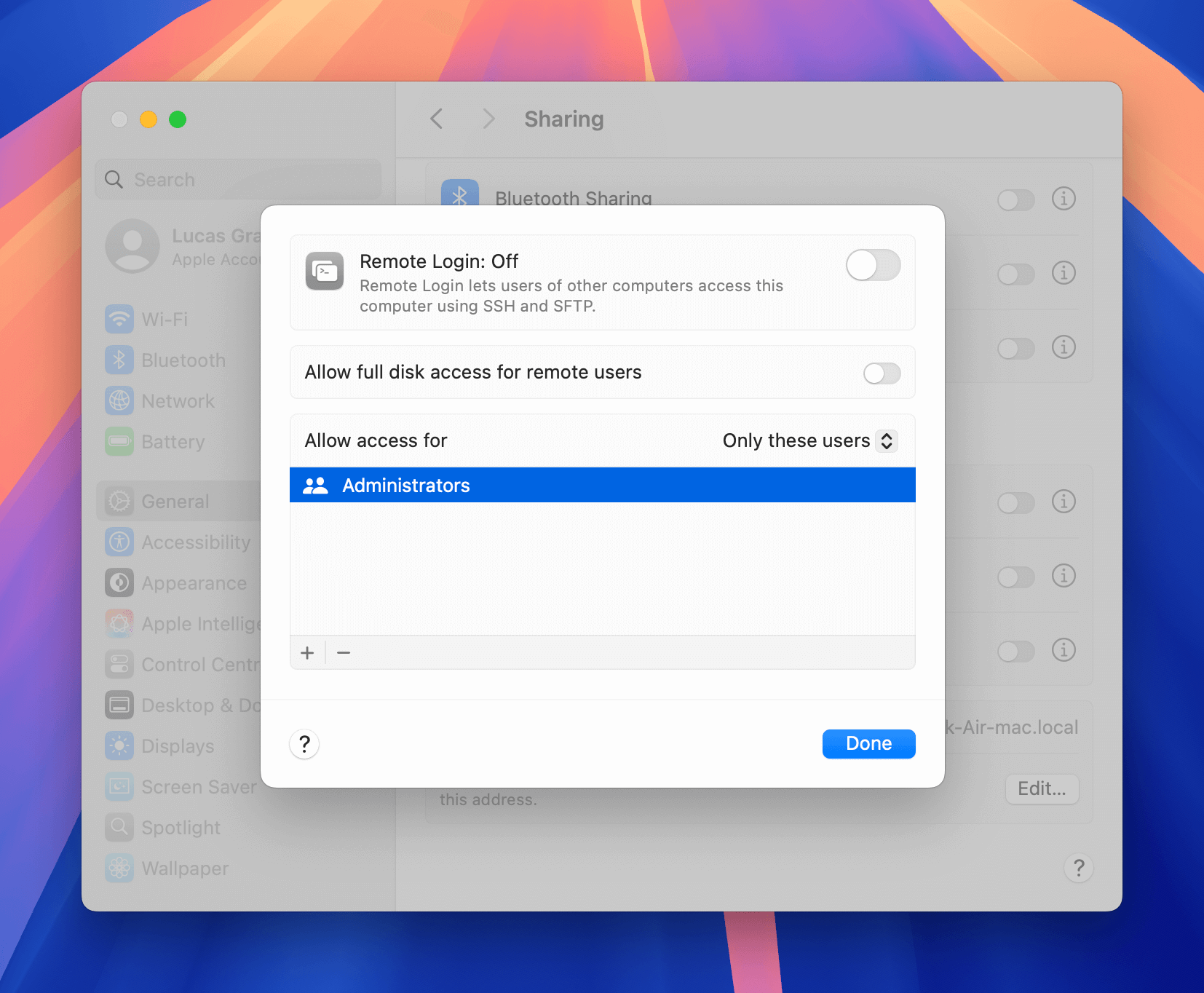The image size is (1204, 993).
Task: Click the Edit button near the address
Action: click(1042, 788)
